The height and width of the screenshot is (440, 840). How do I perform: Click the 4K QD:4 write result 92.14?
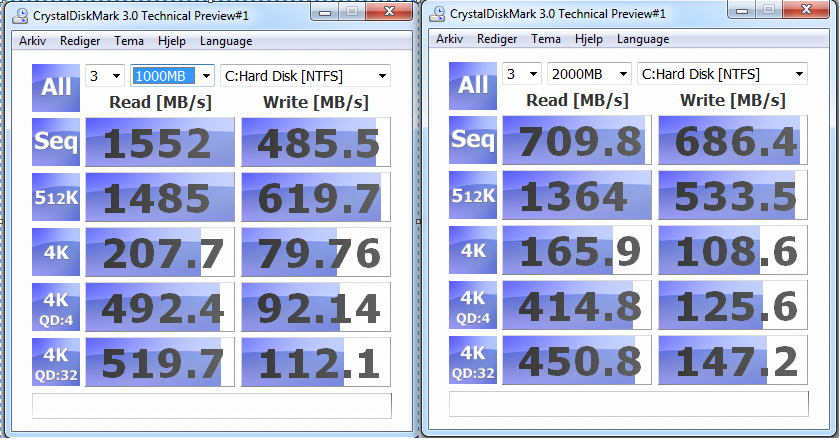pyautogui.click(x=316, y=307)
